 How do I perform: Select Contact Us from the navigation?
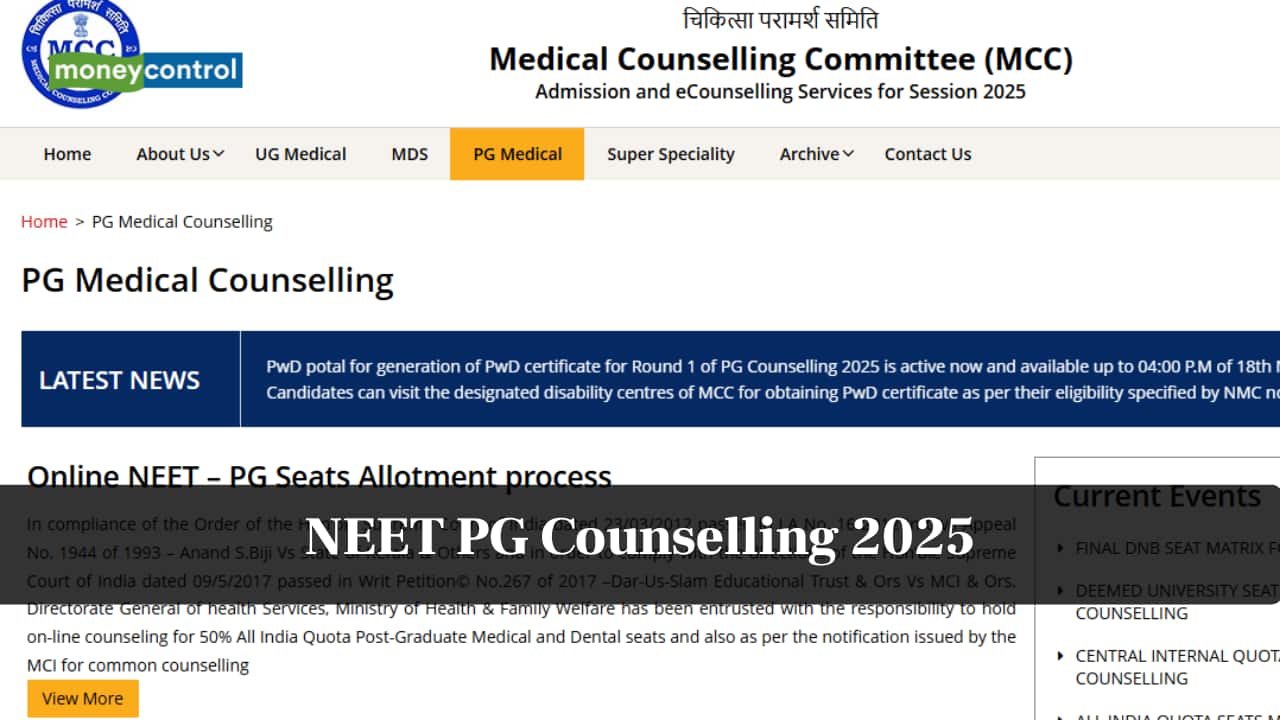click(928, 154)
